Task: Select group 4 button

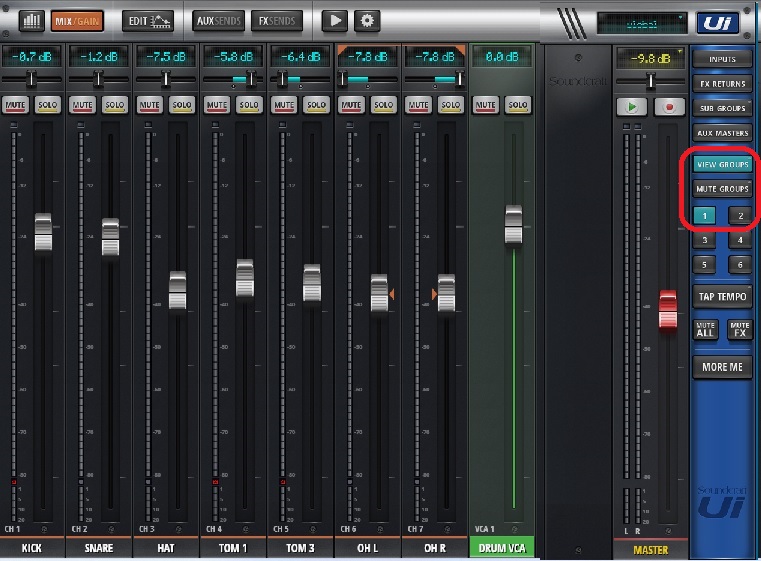Action: click(740, 240)
